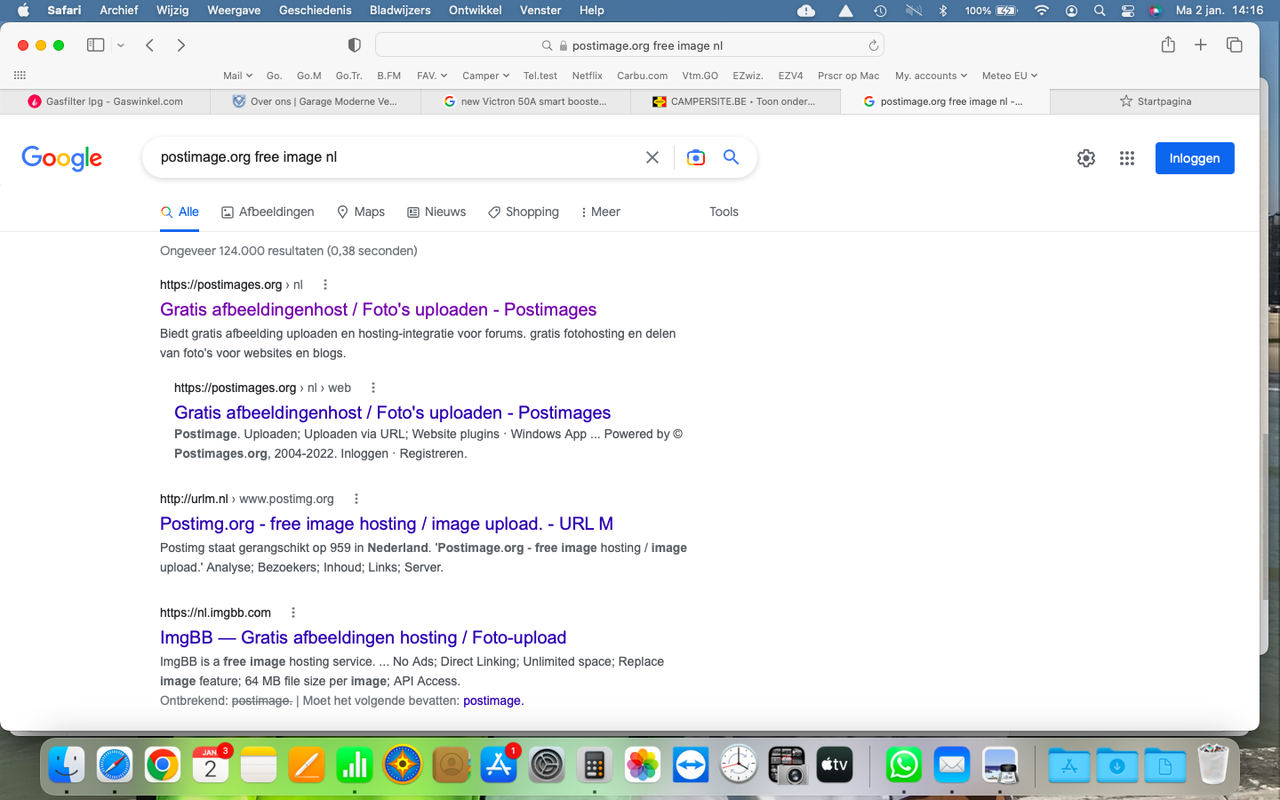Open the Archief menu
The width and height of the screenshot is (1280, 800).
click(x=120, y=10)
